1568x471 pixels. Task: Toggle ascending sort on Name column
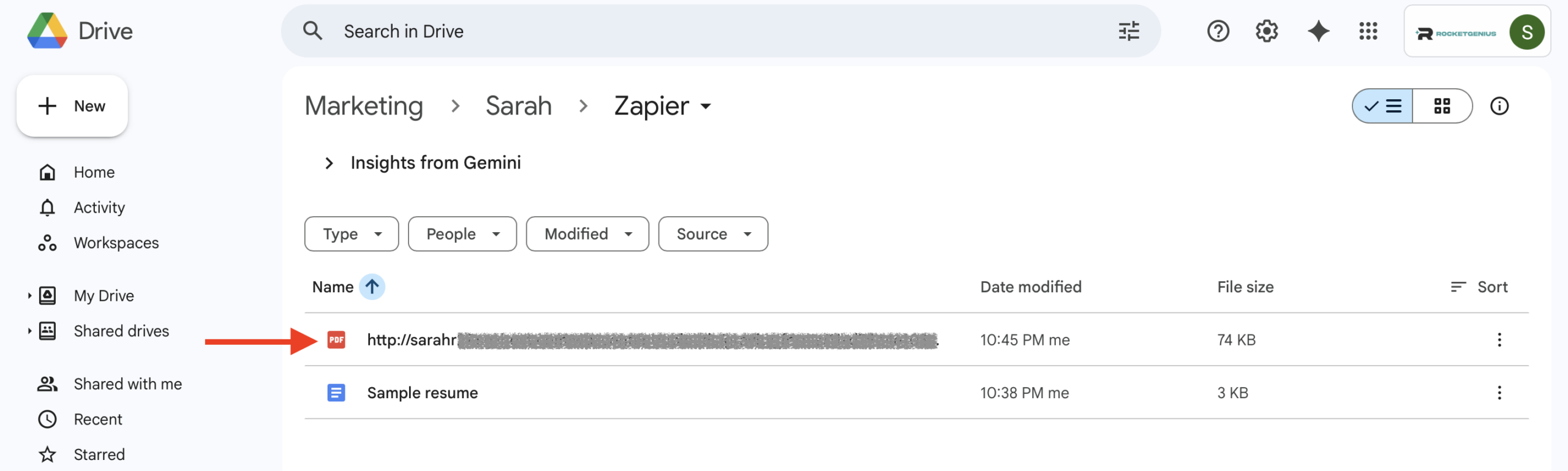(x=371, y=286)
